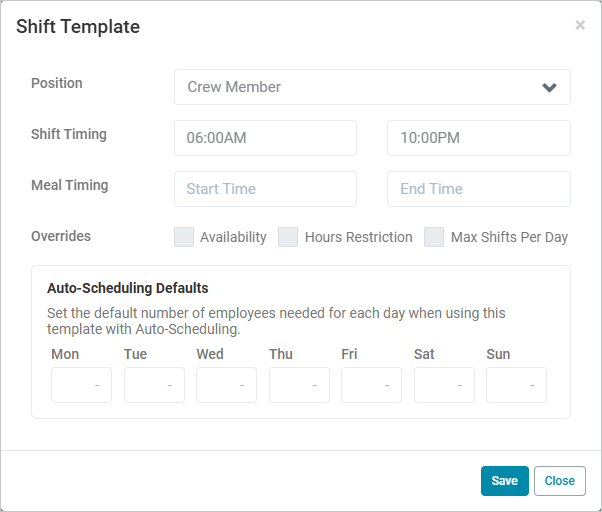This screenshot has width=602, height=512.
Task: Click the shift start time 06:00AM field
Action: pos(265,138)
